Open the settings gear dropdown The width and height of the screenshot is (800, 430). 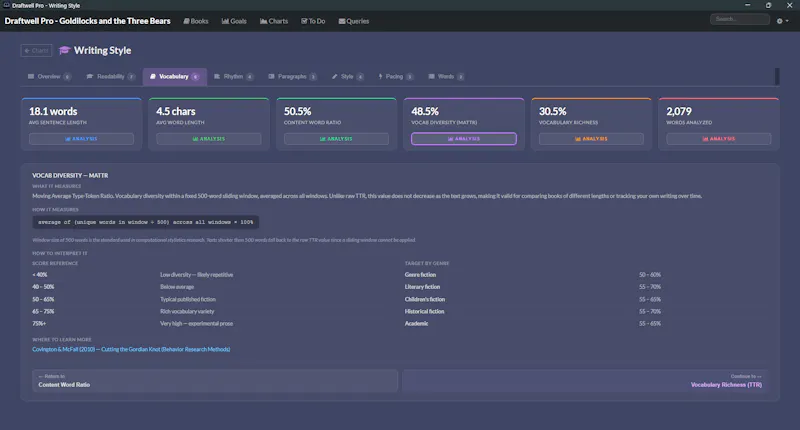pyautogui.click(x=782, y=21)
